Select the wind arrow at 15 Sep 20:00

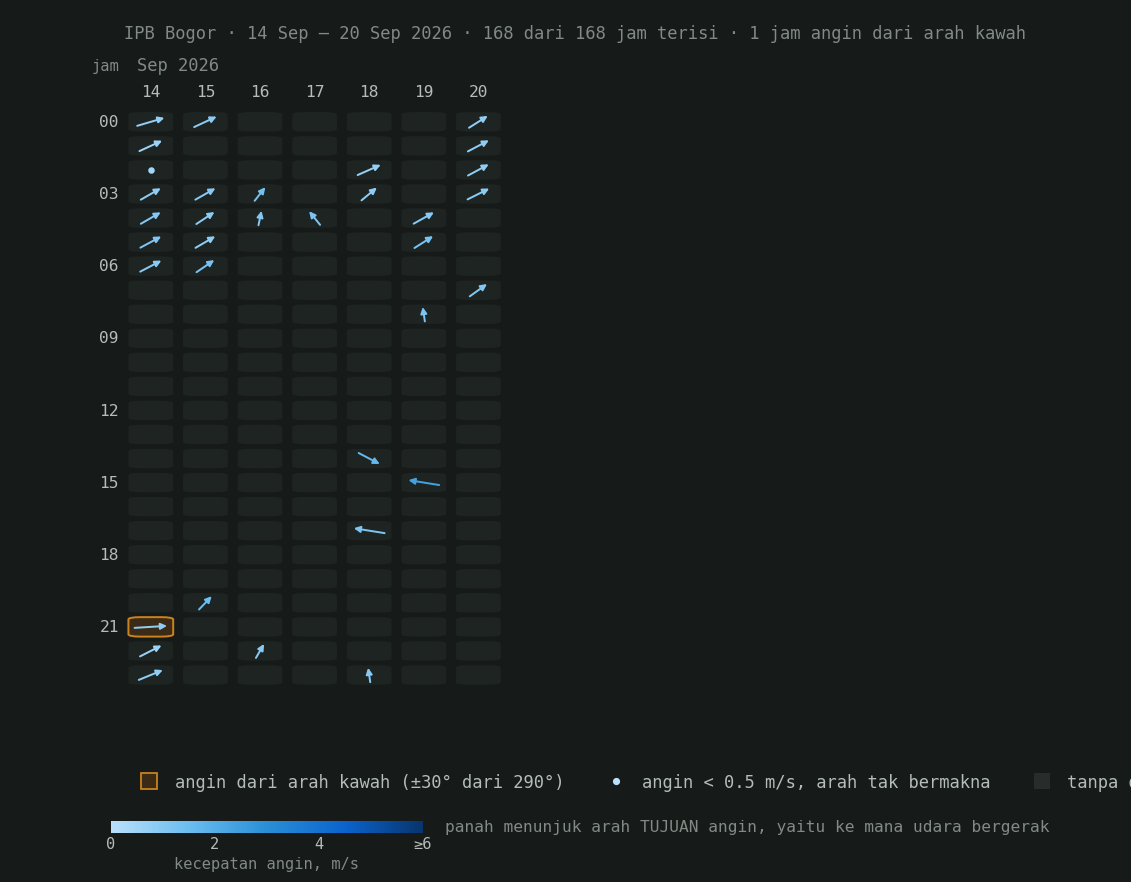[x=205, y=603]
